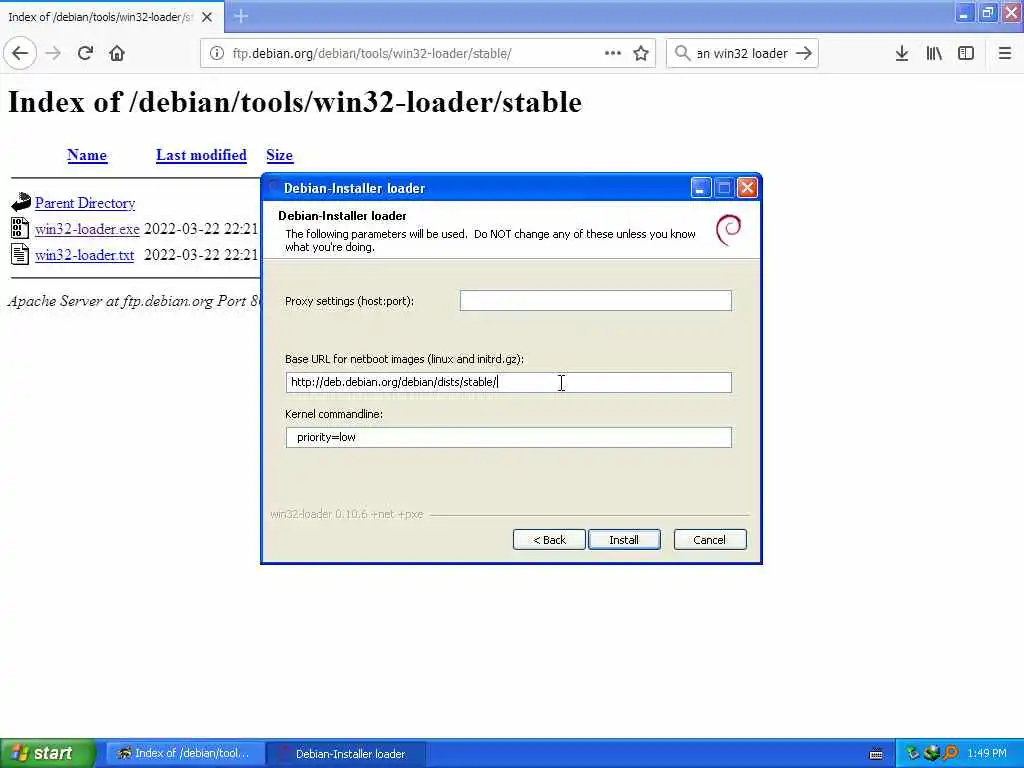The width and height of the screenshot is (1024, 768).
Task: Click the browser forward arrow
Action: click(x=53, y=53)
